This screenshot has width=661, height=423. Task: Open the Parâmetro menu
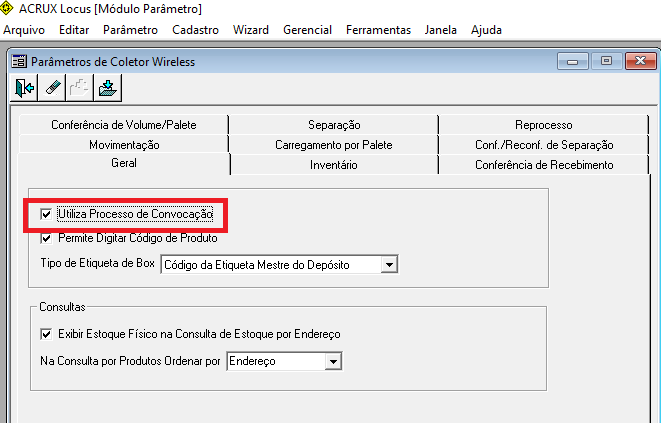pos(130,30)
